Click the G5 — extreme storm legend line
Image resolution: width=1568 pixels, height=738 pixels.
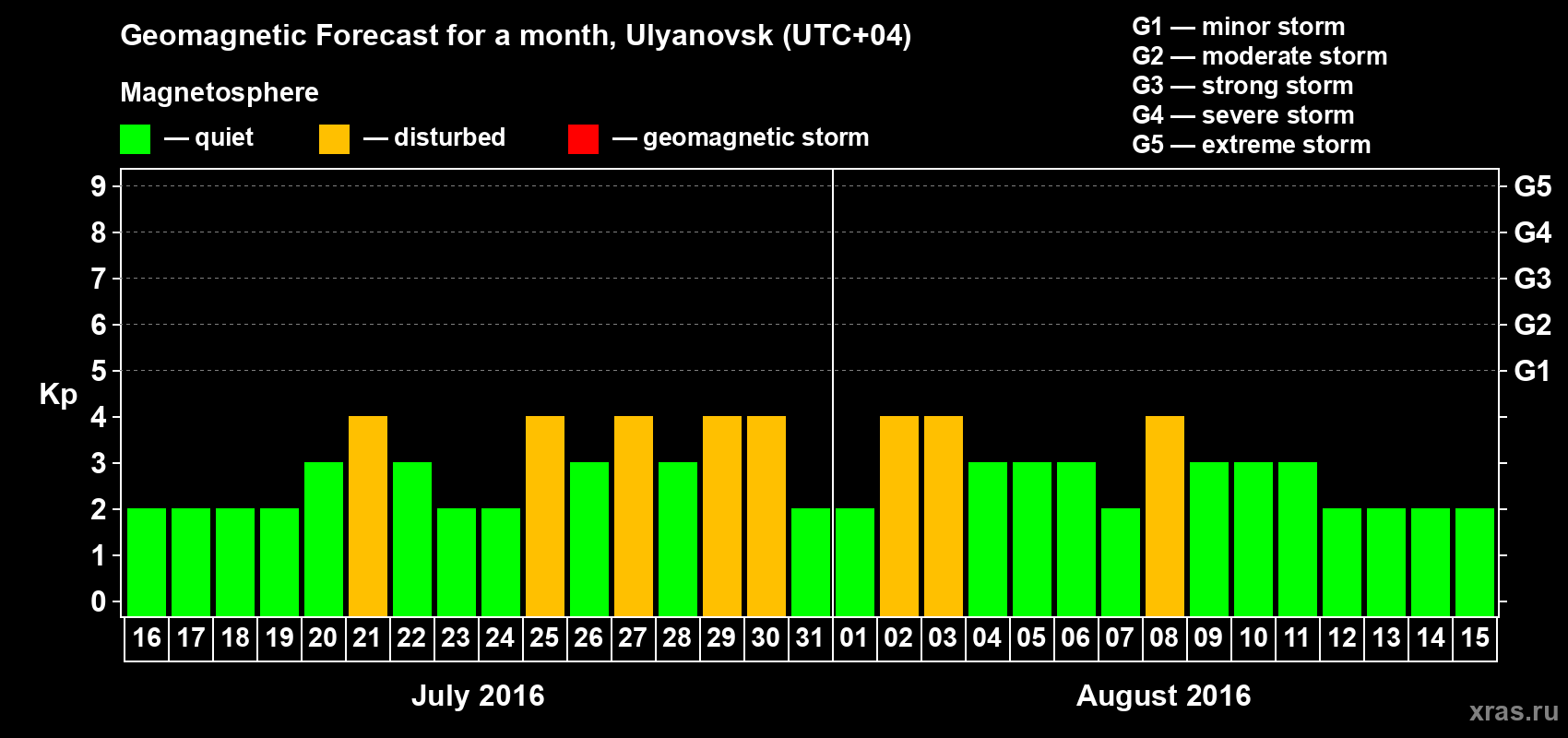click(1252, 145)
